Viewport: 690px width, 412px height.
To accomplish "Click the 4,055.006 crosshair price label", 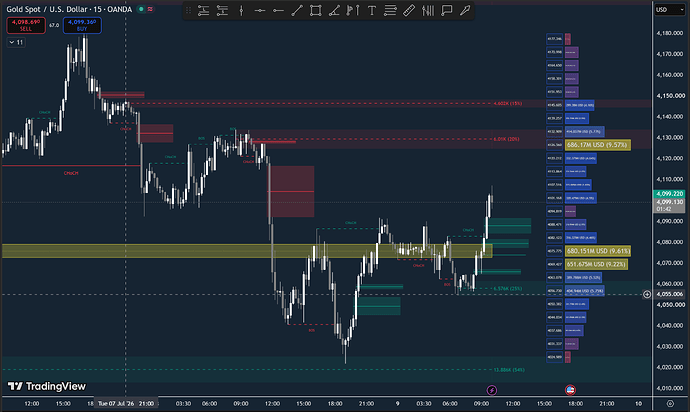I will point(669,294).
